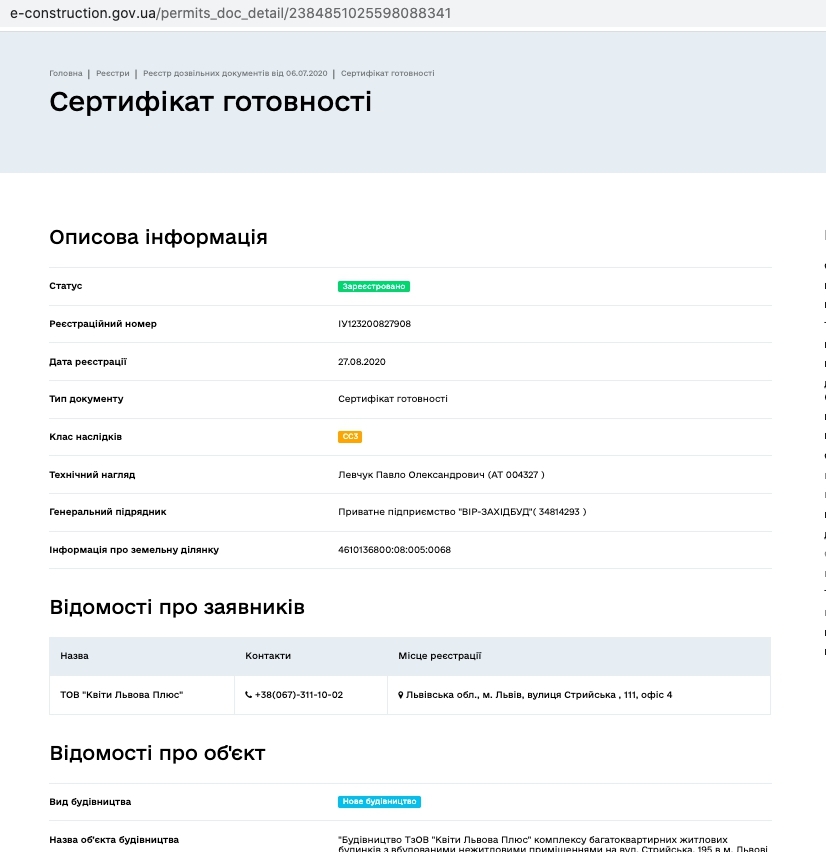The height and width of the screenshot is (852, 826).
Task: Click the Стрийська 111 registration address text
Action: click(539, 694)
